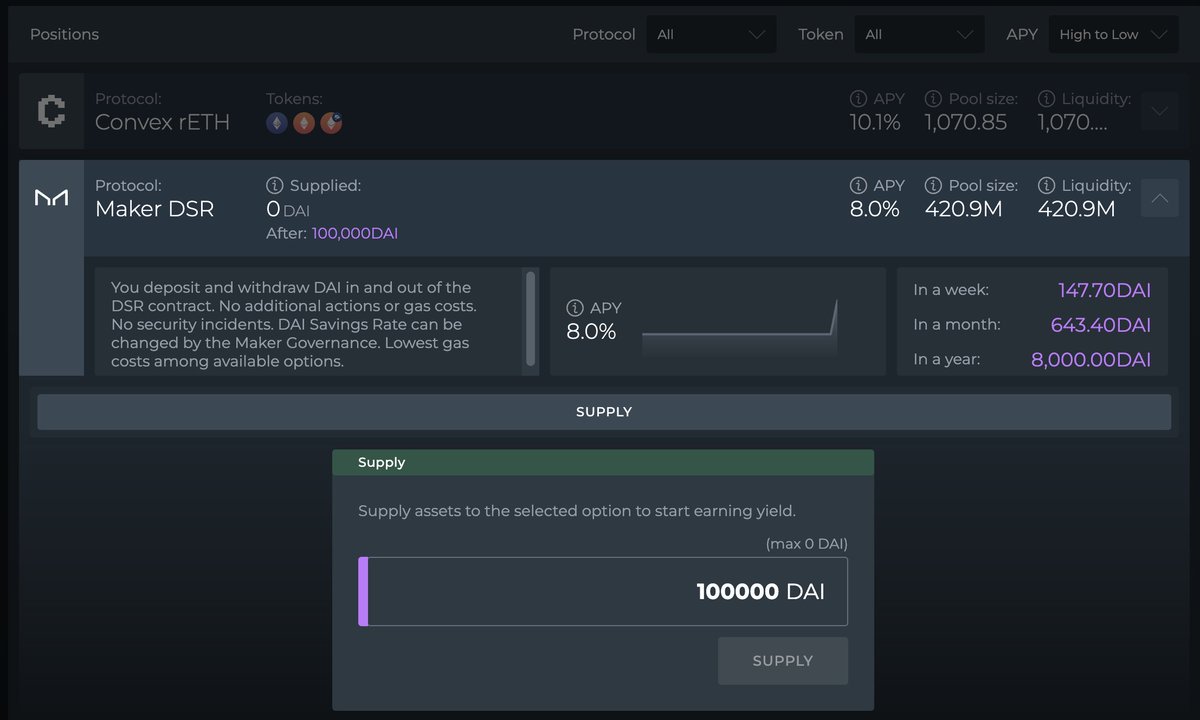This screenshot has width=1200, height=720.
Task: Click the SUPPLY button below the amount field
Action: [x=783, y=661]
